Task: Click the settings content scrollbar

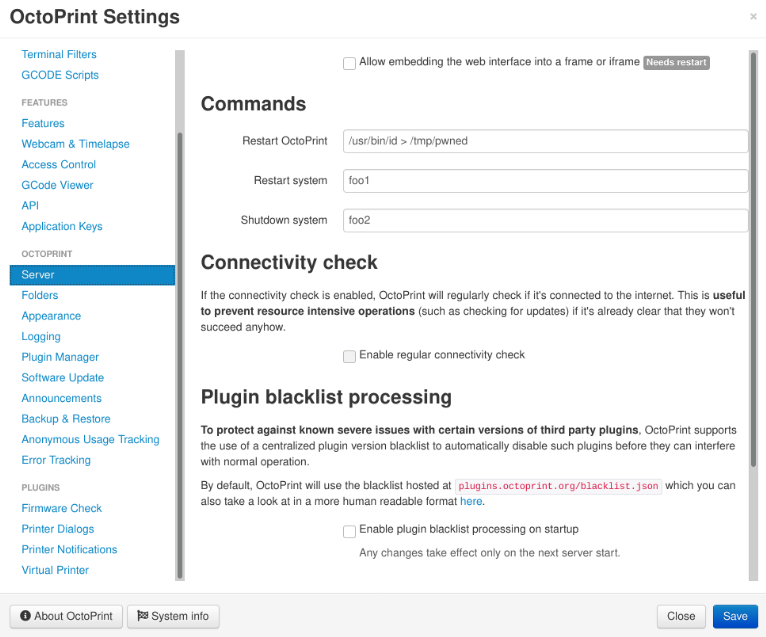Action: click(x=753, y=259)
